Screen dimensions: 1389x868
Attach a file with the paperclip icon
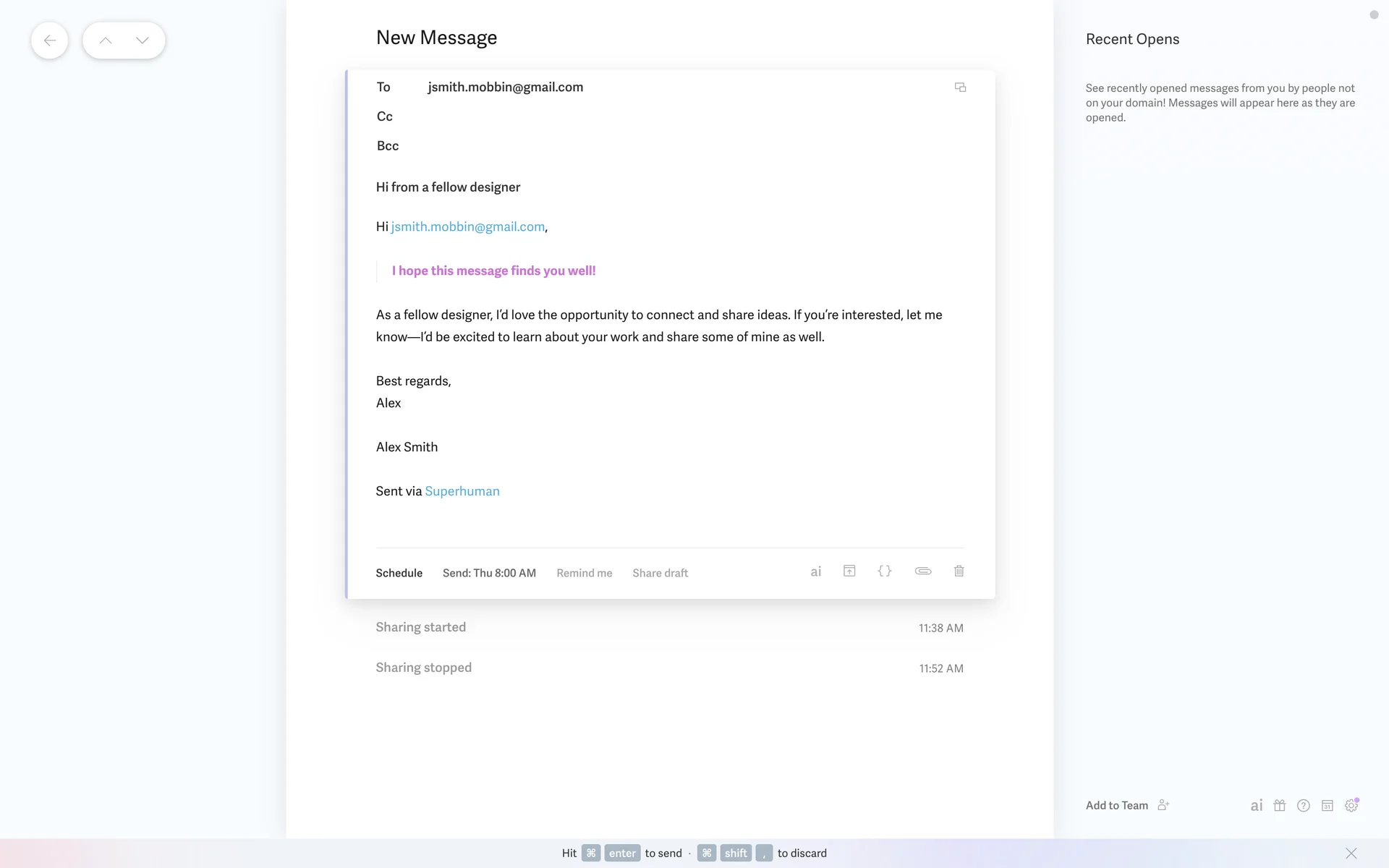coord(922,571)
